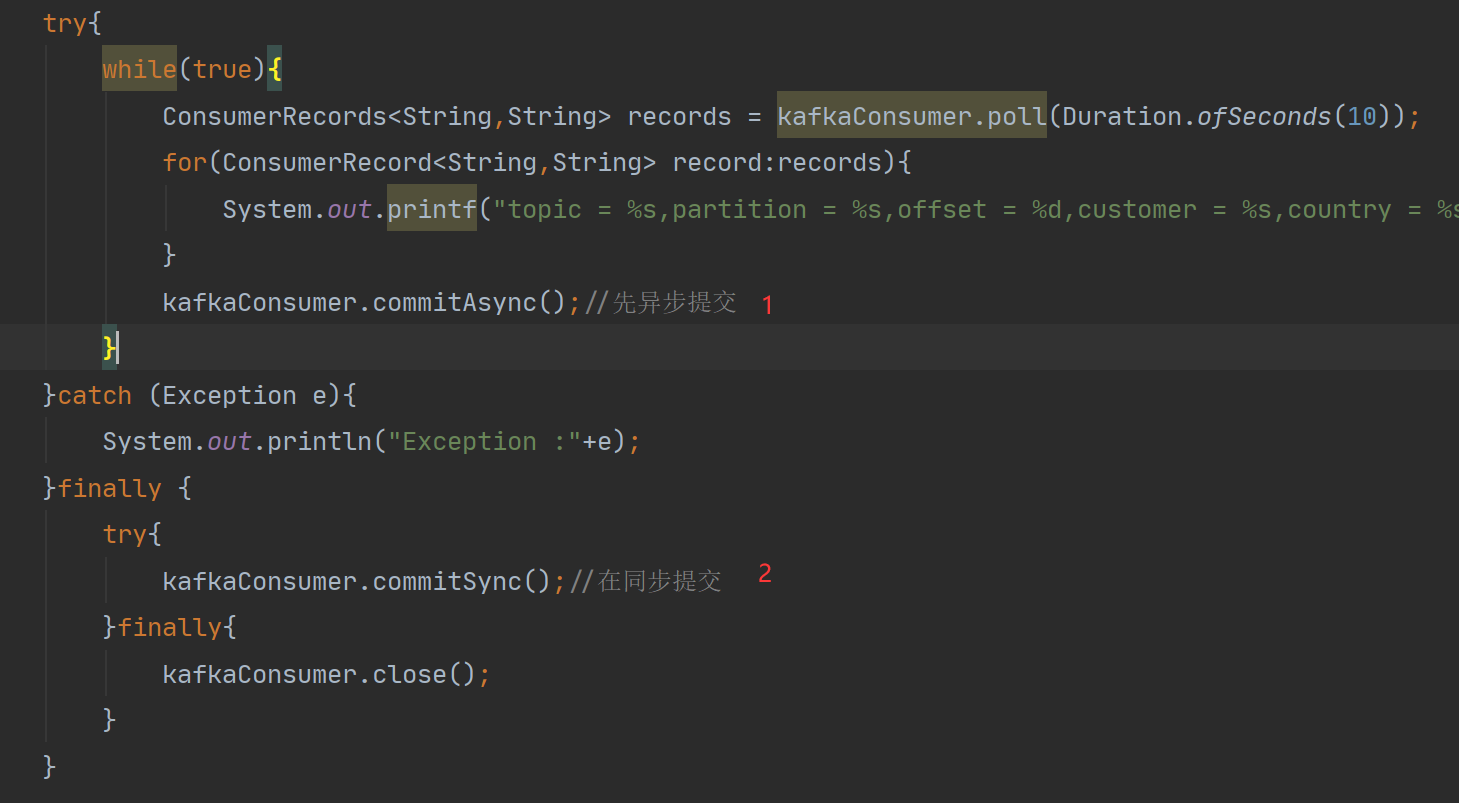Click the "for" loop keyword
The height and width of the screenshot is (803, 1459).
(x=185, y=162)
